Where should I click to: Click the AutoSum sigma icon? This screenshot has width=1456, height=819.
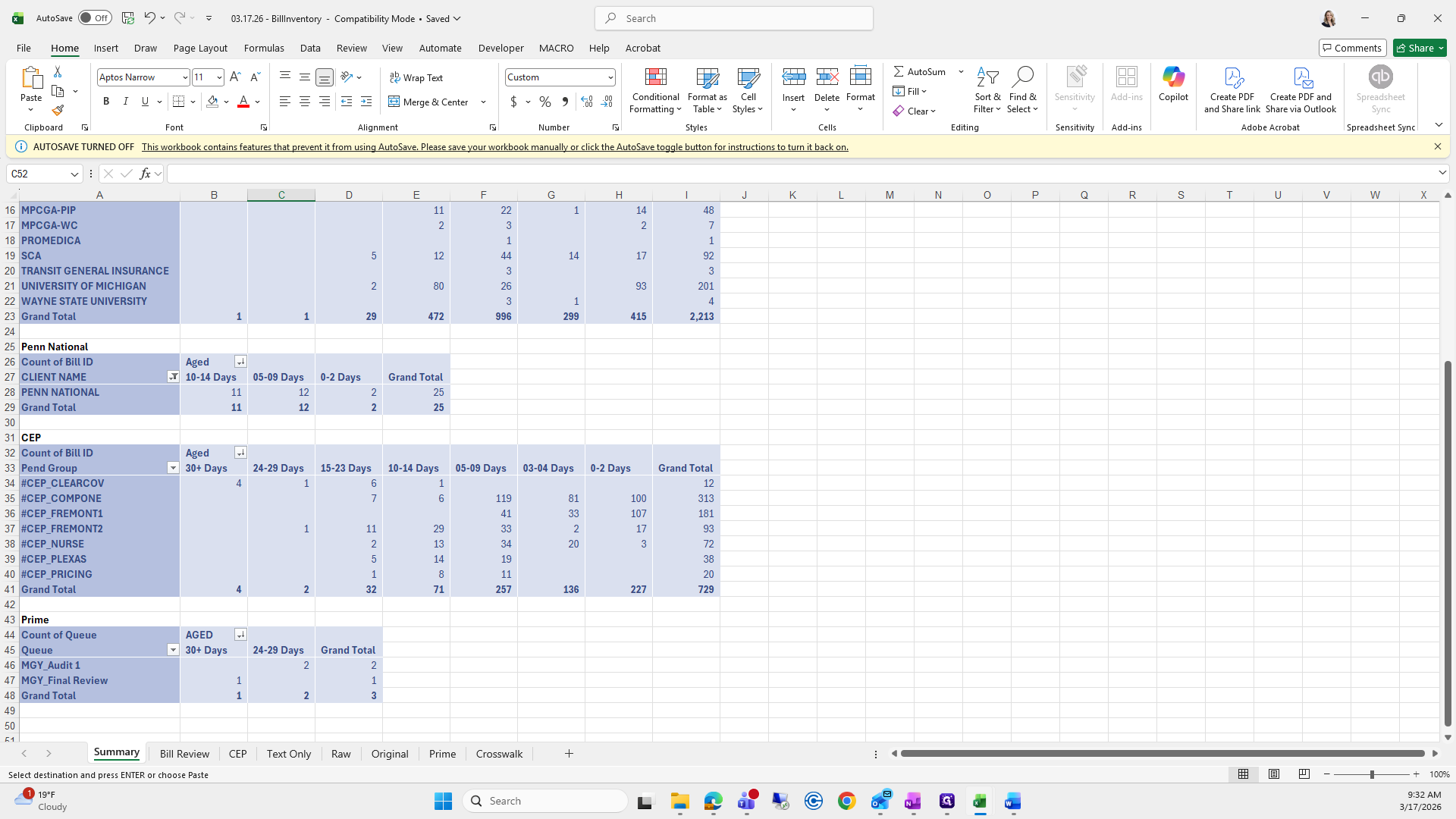899,71
